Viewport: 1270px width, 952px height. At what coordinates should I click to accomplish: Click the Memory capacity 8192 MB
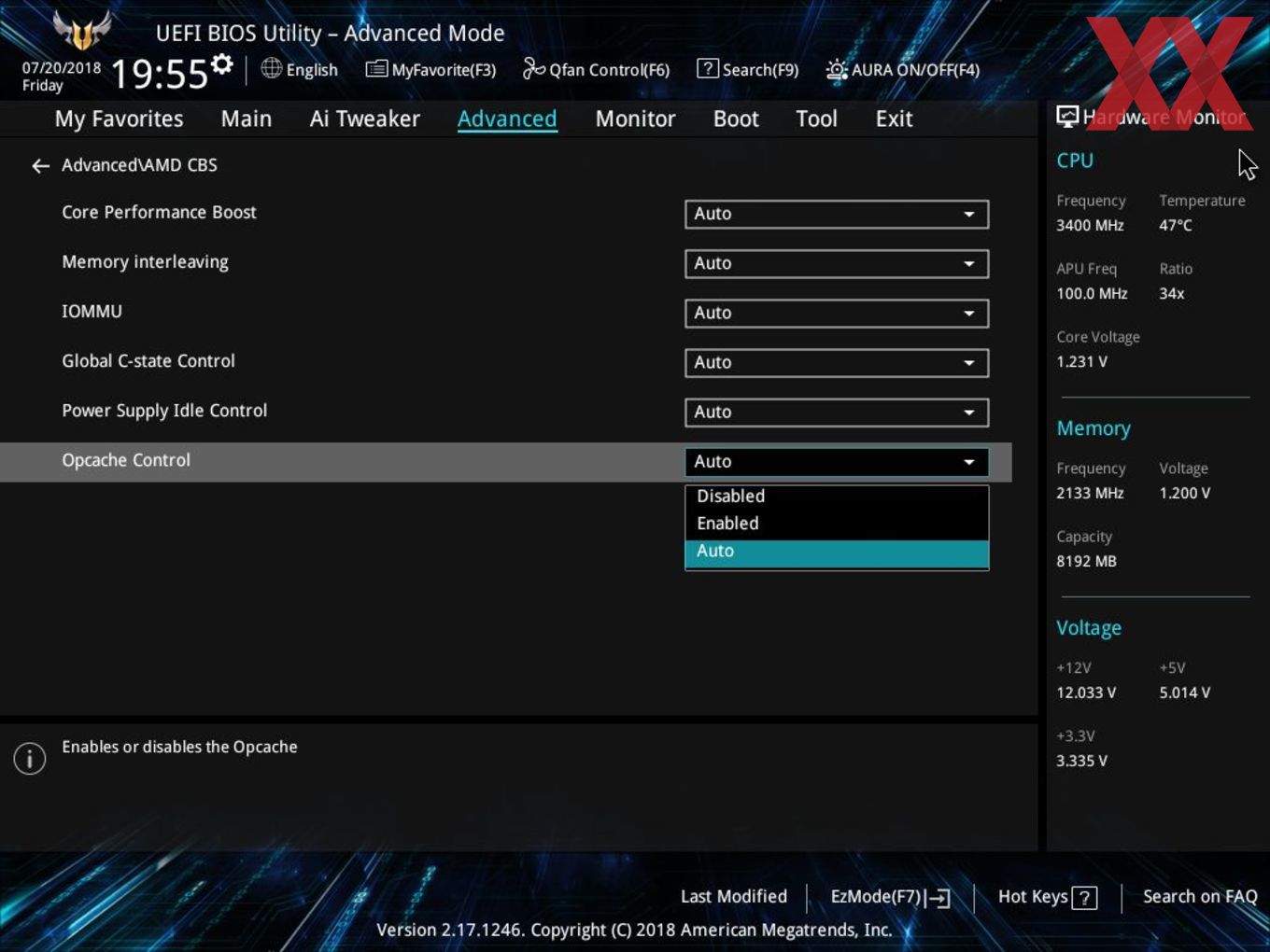click(x=1086, y=561)
